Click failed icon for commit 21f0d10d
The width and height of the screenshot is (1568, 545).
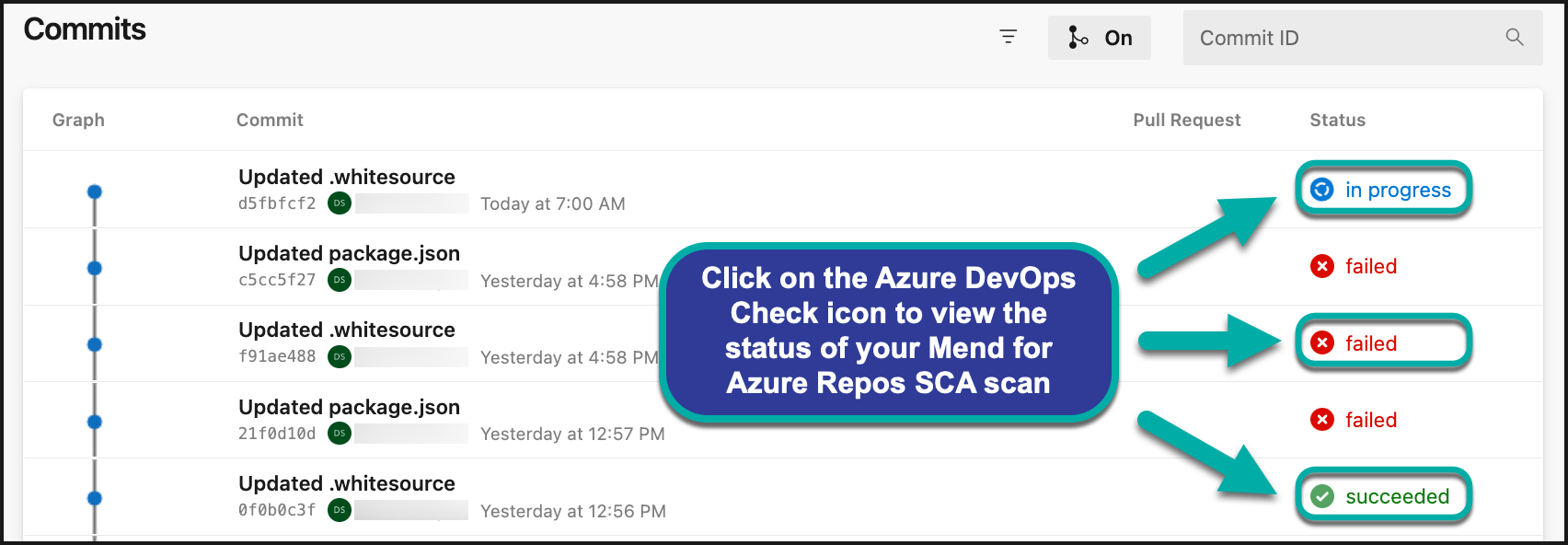(1322, 420)
